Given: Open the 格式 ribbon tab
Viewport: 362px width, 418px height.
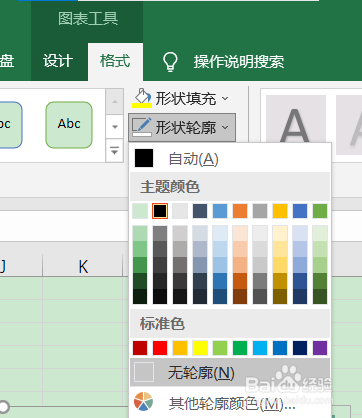Looking at the screenshot, I should click(x=115, y=62).
